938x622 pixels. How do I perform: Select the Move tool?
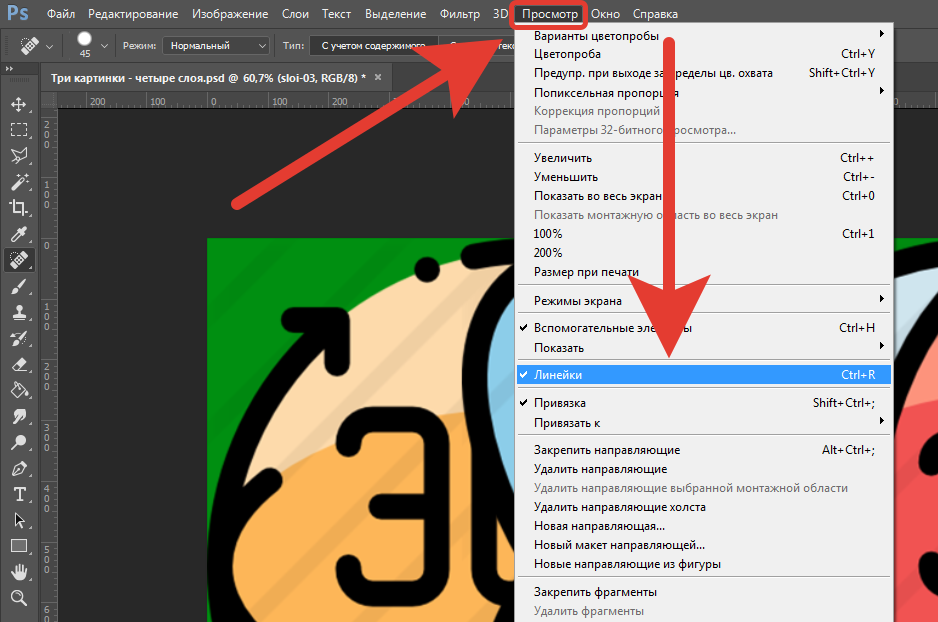click(x=19, y=104)
